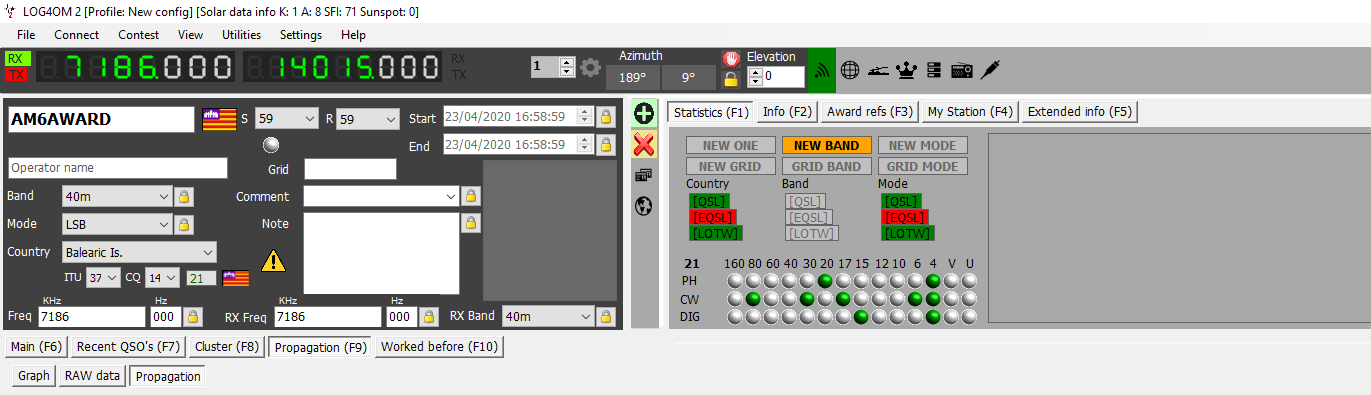
Task: Open the globe web tool in toolbar
Action: (x=850, y=70)
